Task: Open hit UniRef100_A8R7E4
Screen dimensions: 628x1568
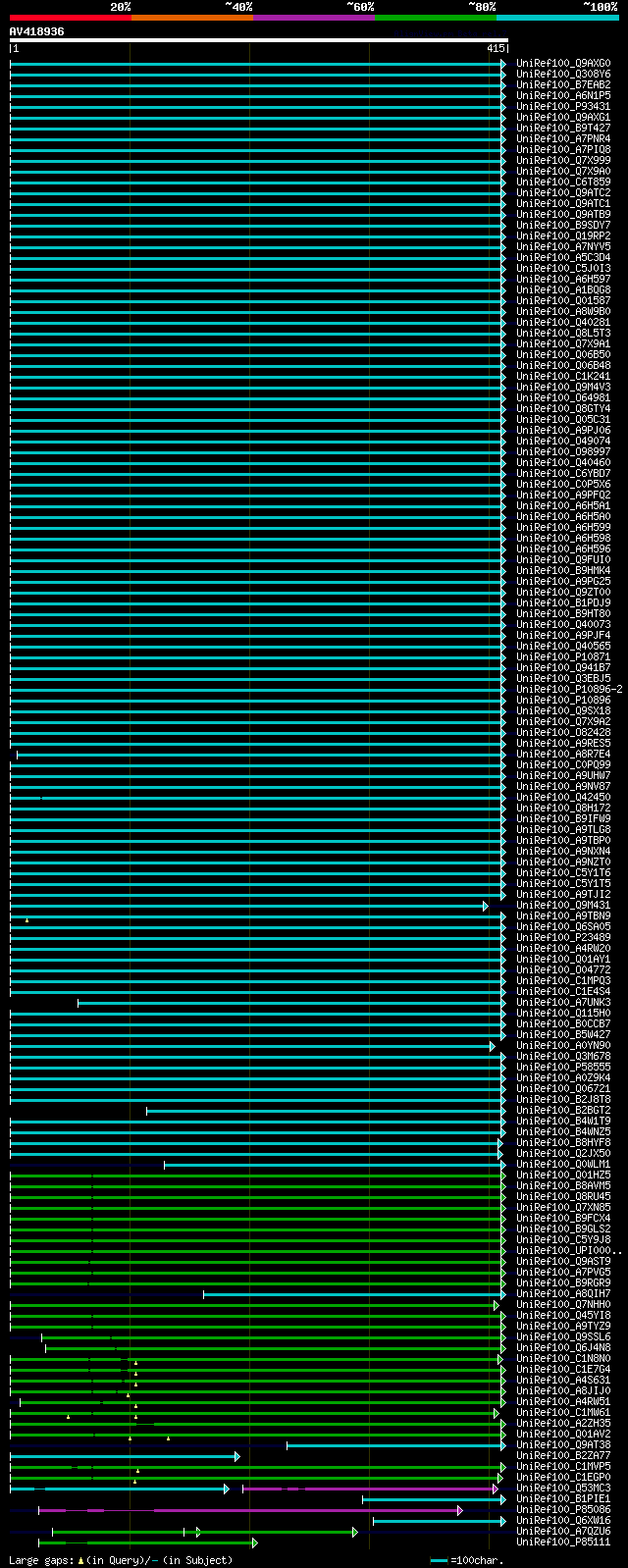Action: click(563, 755)
